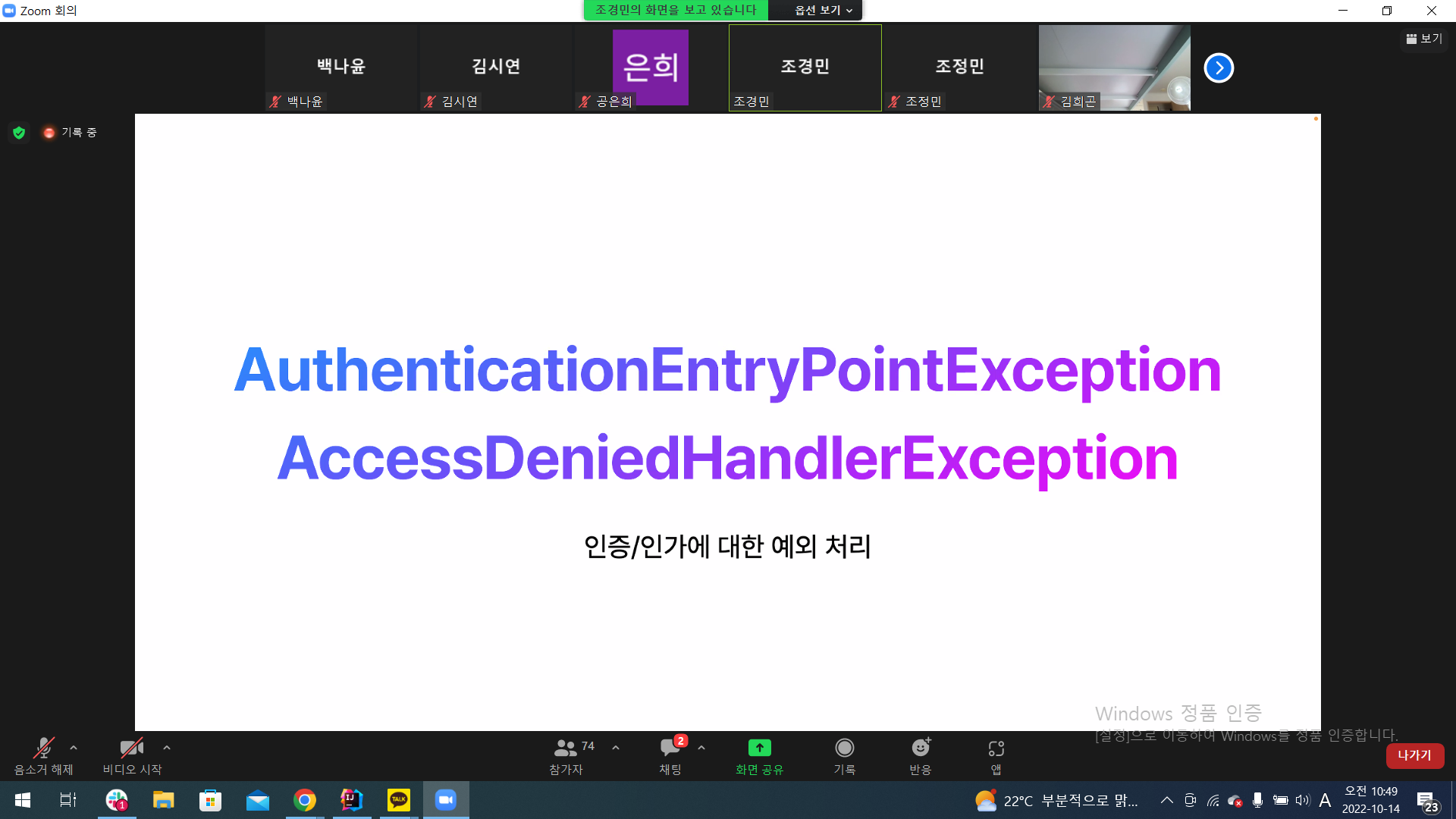Click the green screen-sharing notice banner
Image resolution: width=1456 pixels, height=819 pixels.
(675, 10)
